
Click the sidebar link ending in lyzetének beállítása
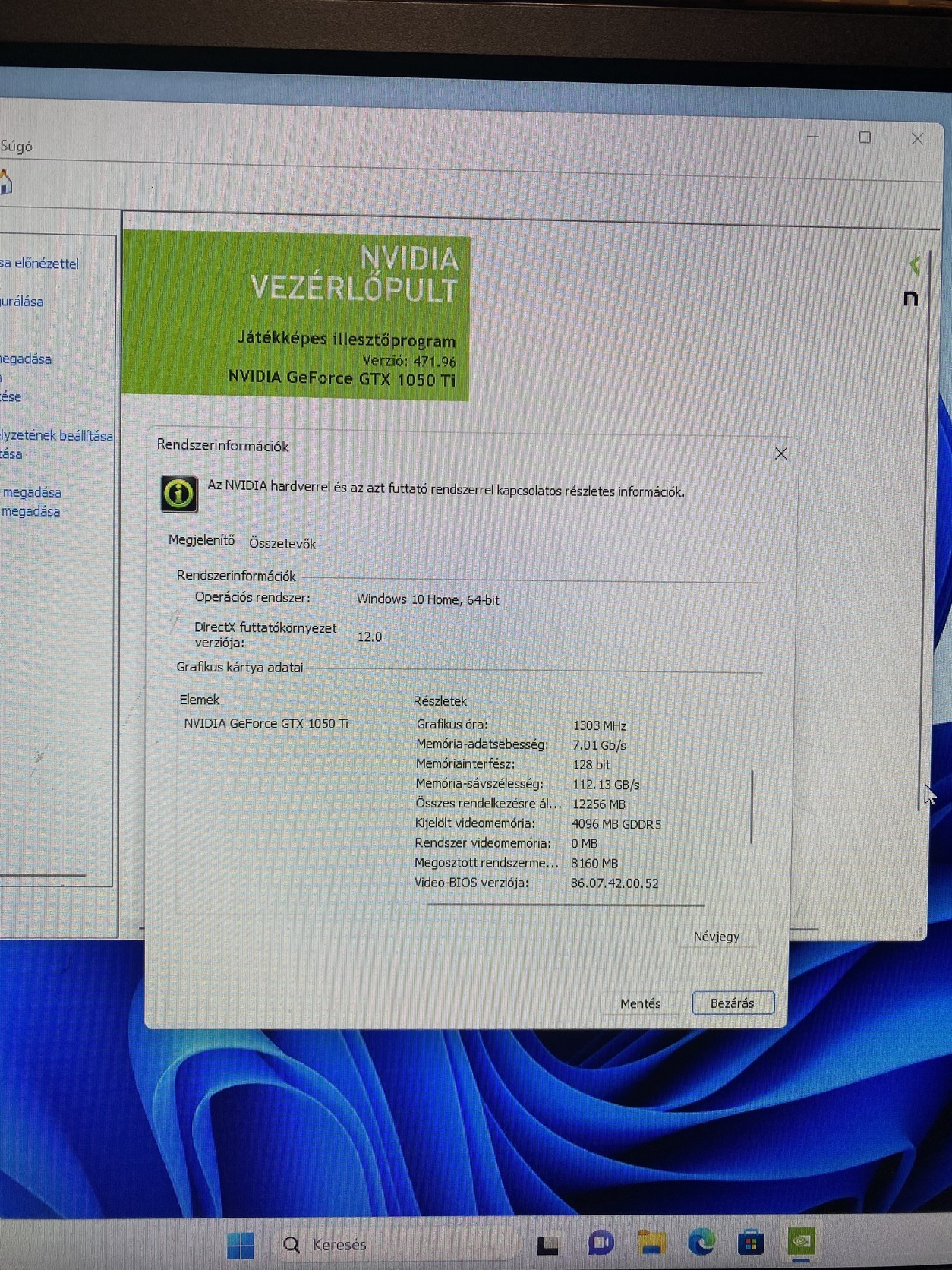[56, 435]
